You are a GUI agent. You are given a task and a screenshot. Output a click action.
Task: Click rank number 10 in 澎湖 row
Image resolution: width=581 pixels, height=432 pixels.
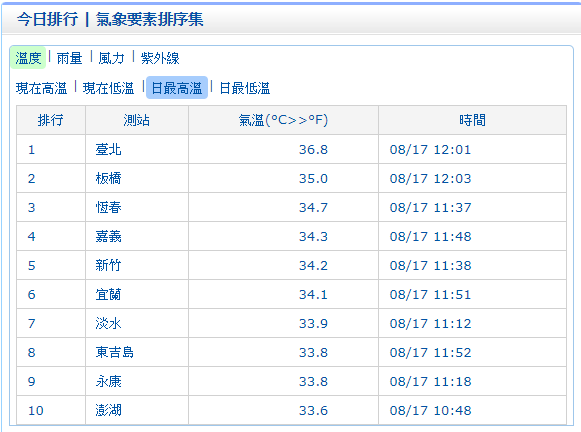click(x=36, y=411)
